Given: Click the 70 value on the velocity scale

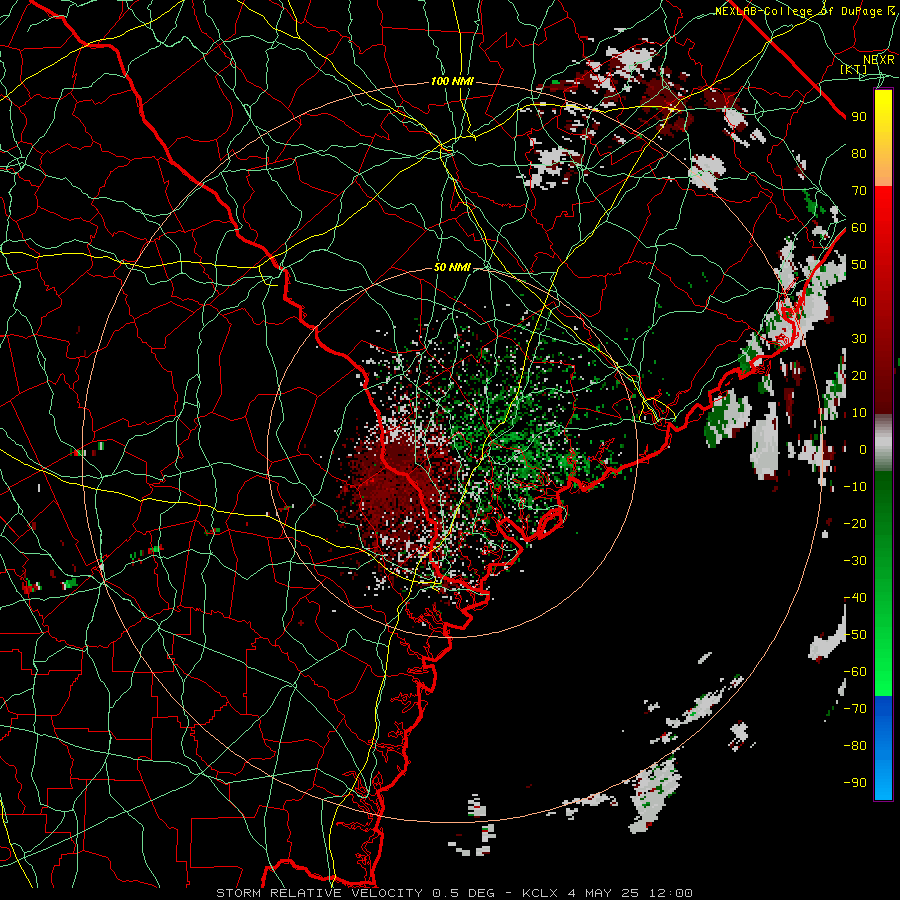Looking at the screenshot, I should coord(859,191).
